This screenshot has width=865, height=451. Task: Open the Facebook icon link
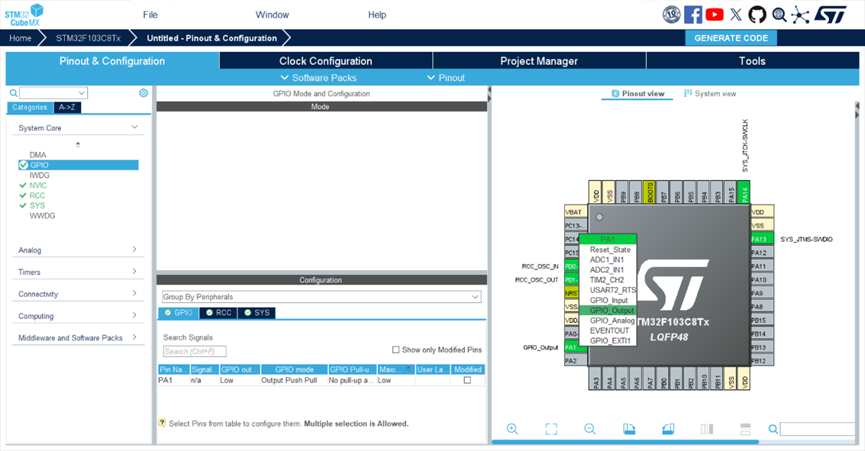(693, 14)
